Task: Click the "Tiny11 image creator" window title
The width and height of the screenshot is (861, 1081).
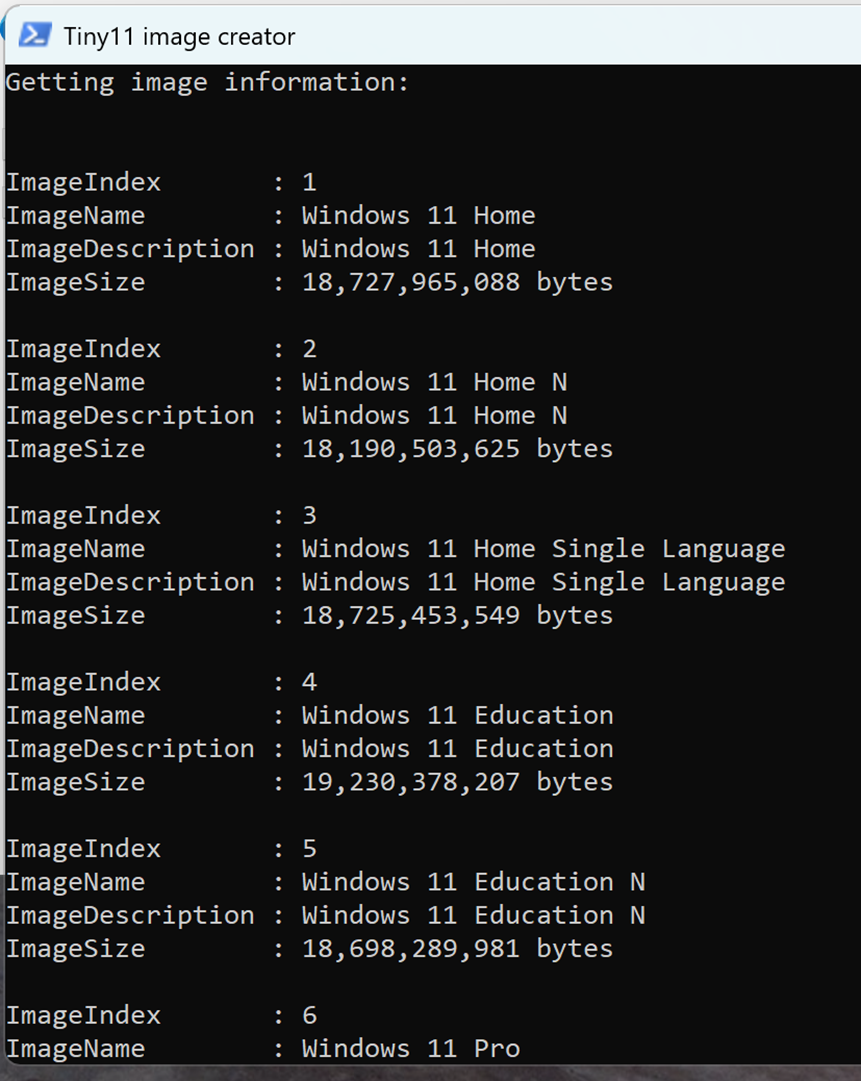Action: click(x=179, y=37)
